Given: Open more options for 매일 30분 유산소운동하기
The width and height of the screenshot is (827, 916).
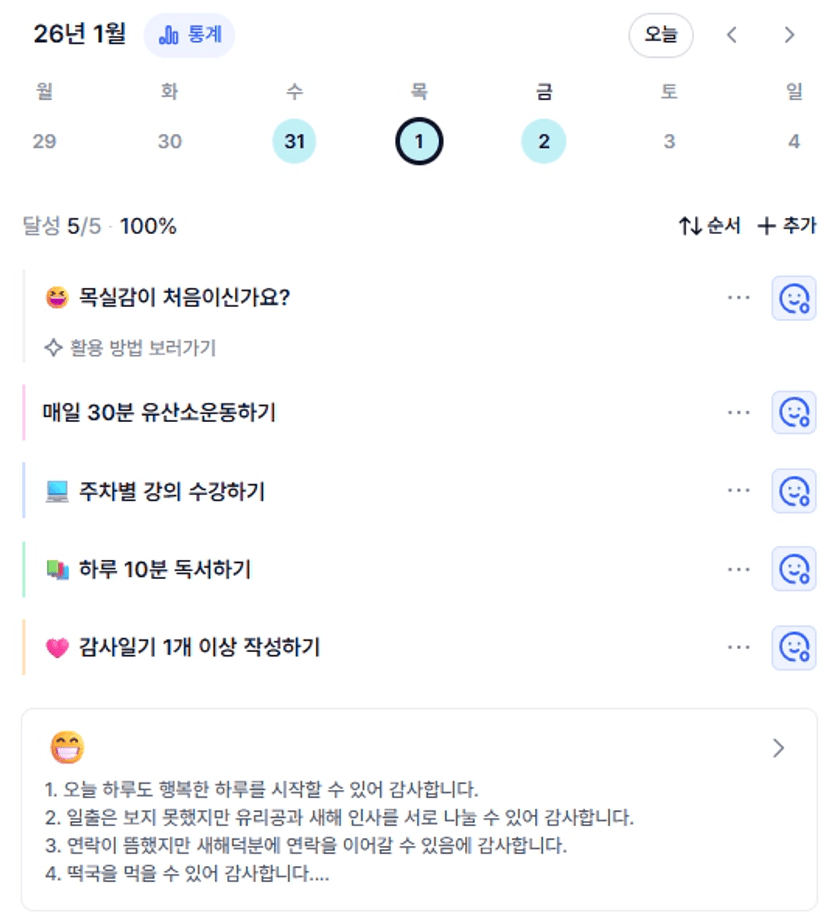Looking at the screenshot, I should [x=739, y=412].
